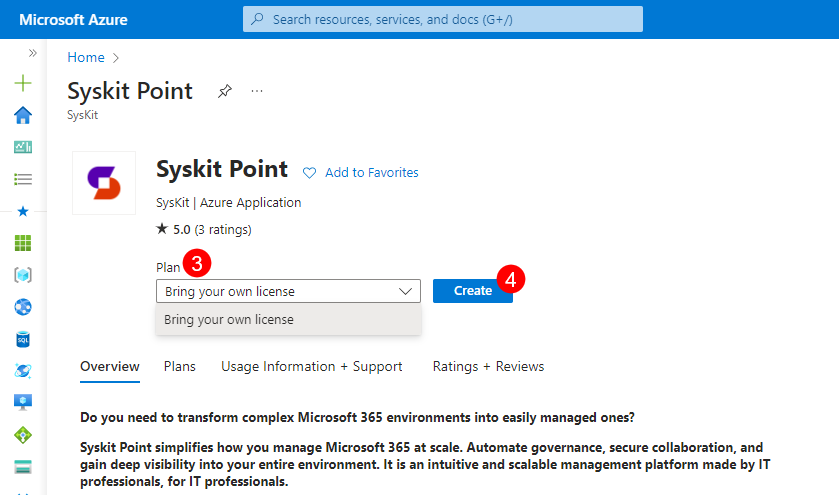Open the Plan dropdown combo box
This screenshot has width=839, height=495.
tap(288, 291)
